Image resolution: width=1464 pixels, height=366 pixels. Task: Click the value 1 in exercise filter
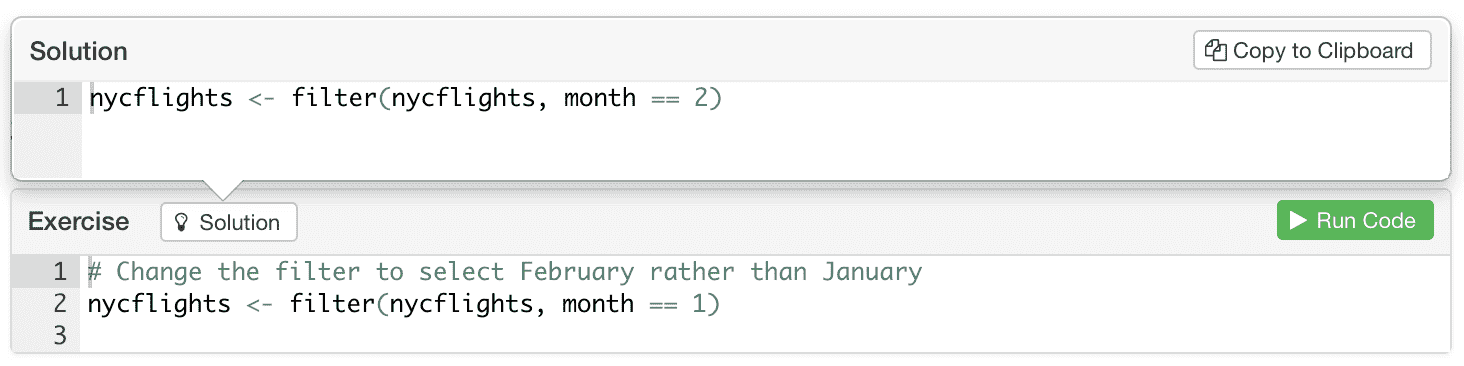pyautogui.click(x=699, y=304)
